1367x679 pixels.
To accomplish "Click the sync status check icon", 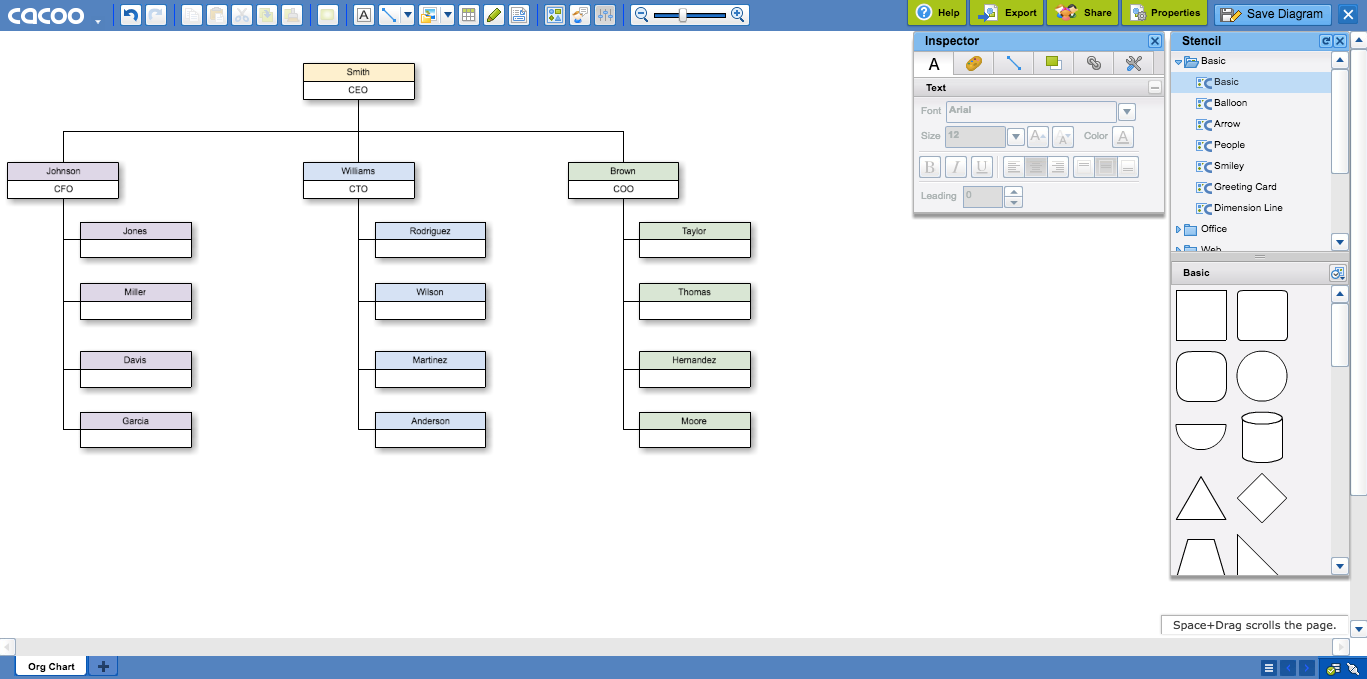I will tap(1333, 669).
